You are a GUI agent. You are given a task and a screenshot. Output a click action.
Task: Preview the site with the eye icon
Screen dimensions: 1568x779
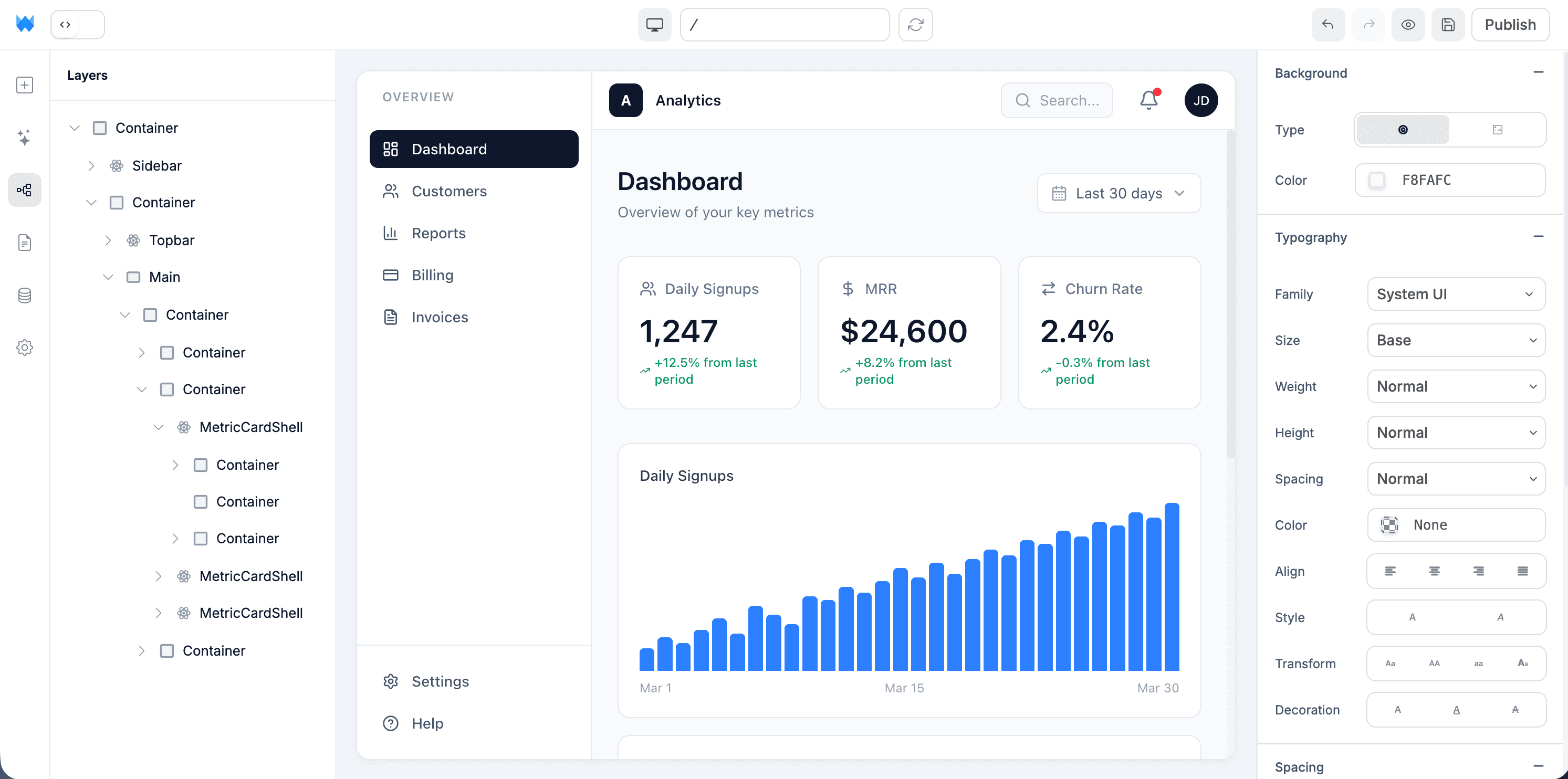(x=1408, y=24)
